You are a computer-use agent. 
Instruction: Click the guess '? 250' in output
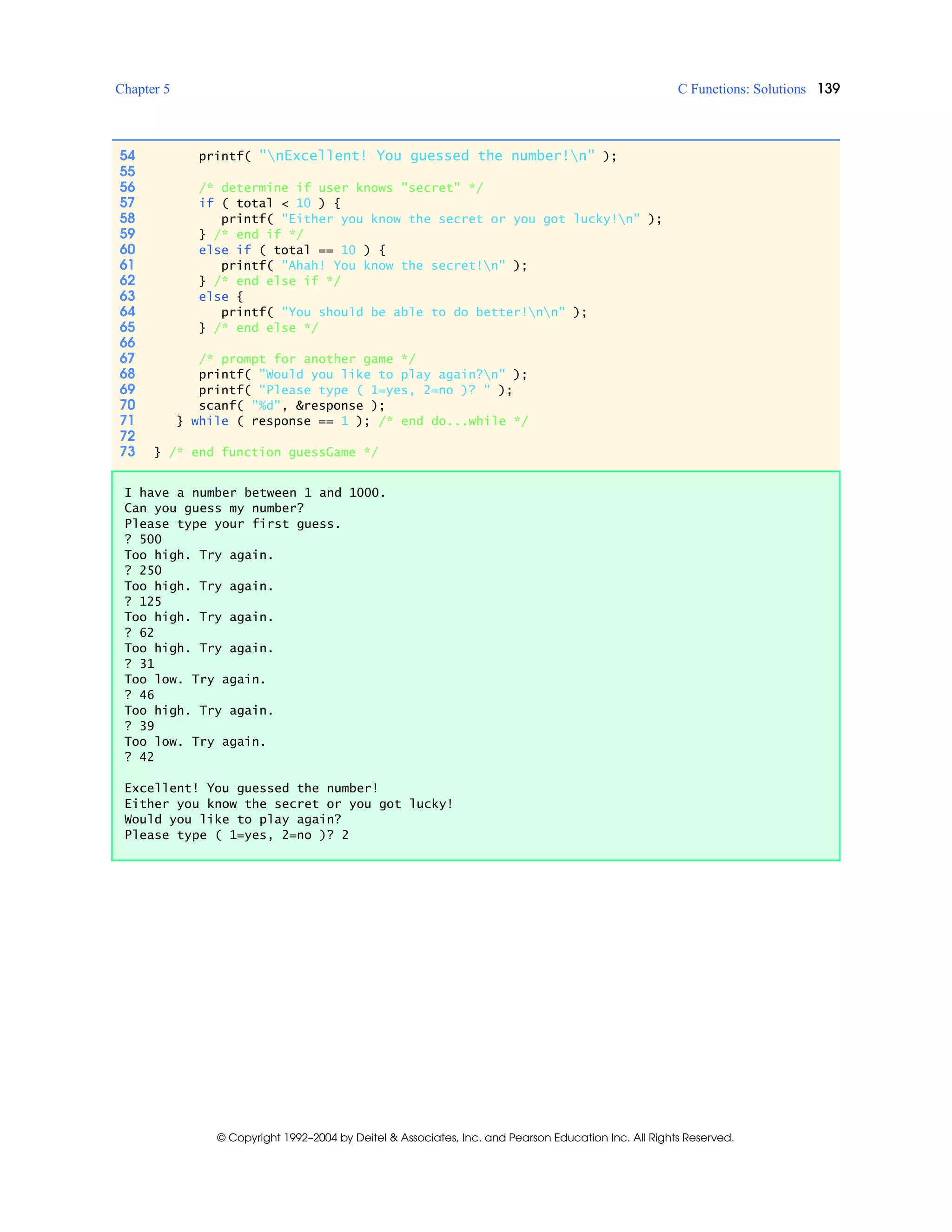click(x=143, y=571)
